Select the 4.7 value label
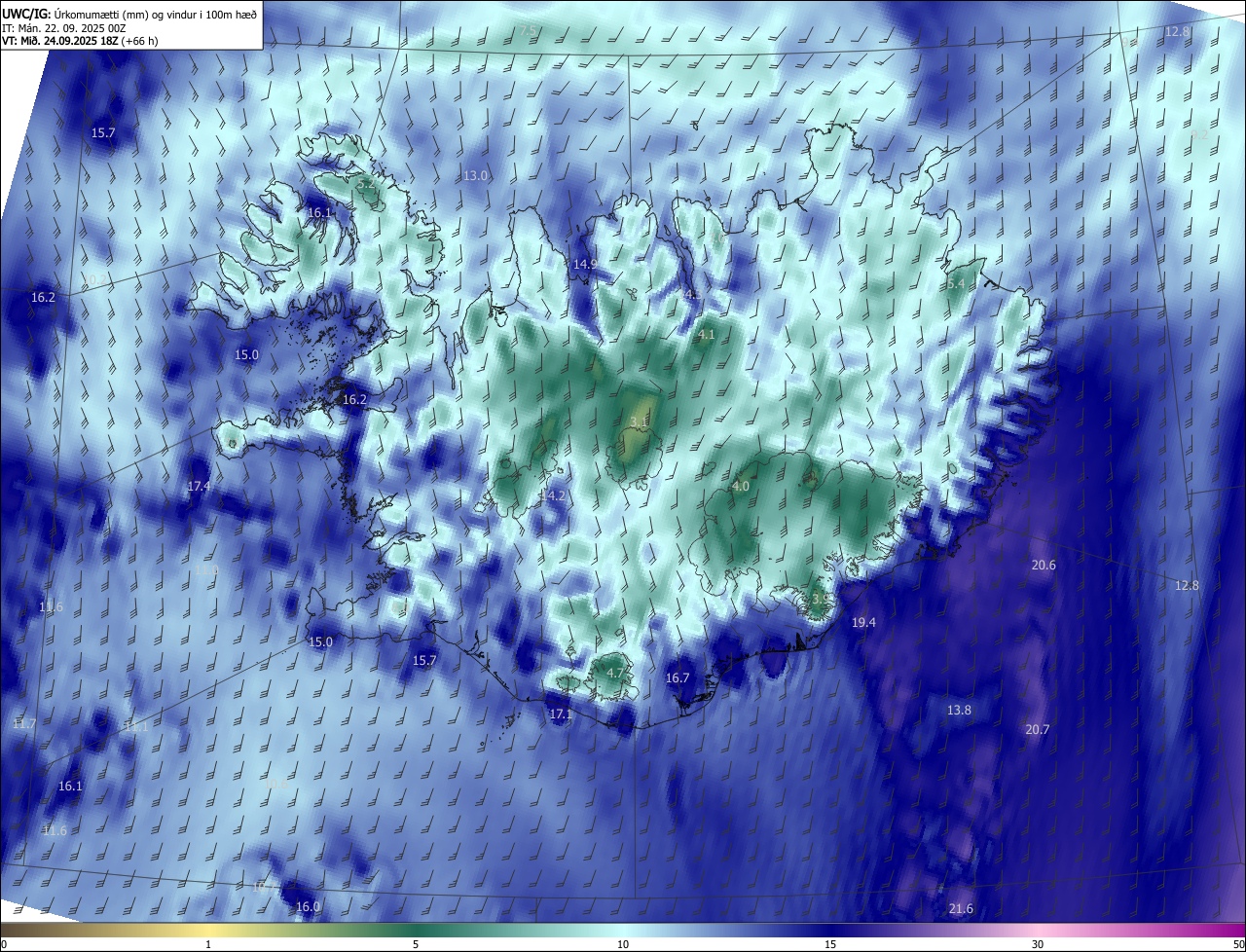This screenshot has width=1246, height=952. tap(615, 673)
